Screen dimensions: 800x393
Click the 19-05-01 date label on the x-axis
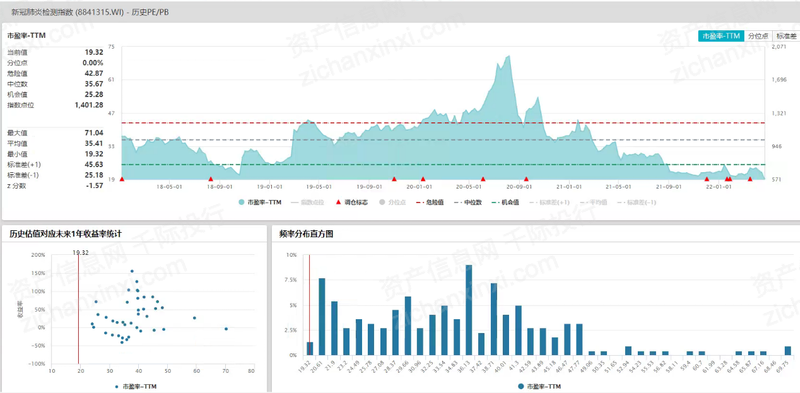[x=318, y=187]
